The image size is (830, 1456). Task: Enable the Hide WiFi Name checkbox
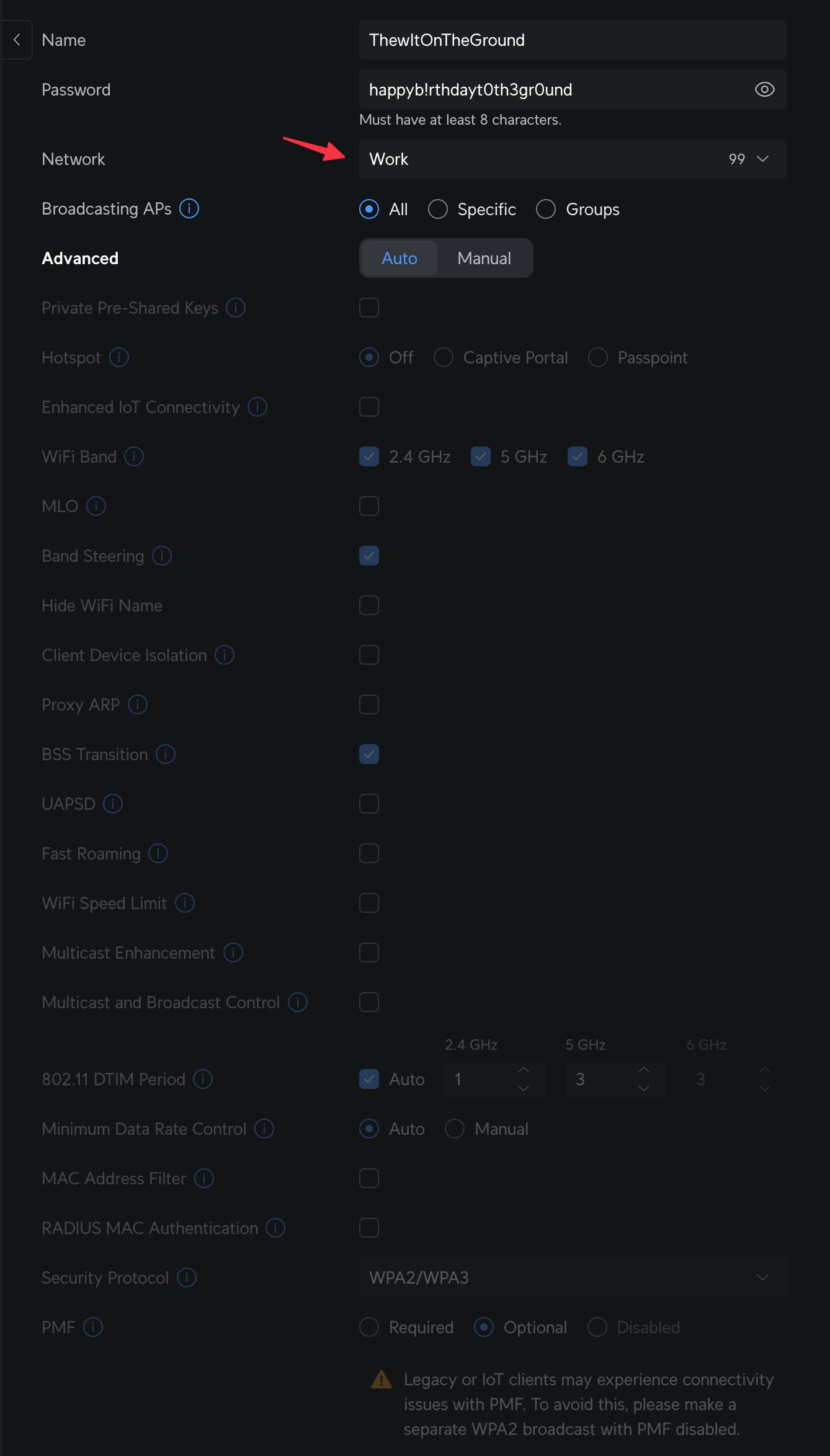point(369,605)
